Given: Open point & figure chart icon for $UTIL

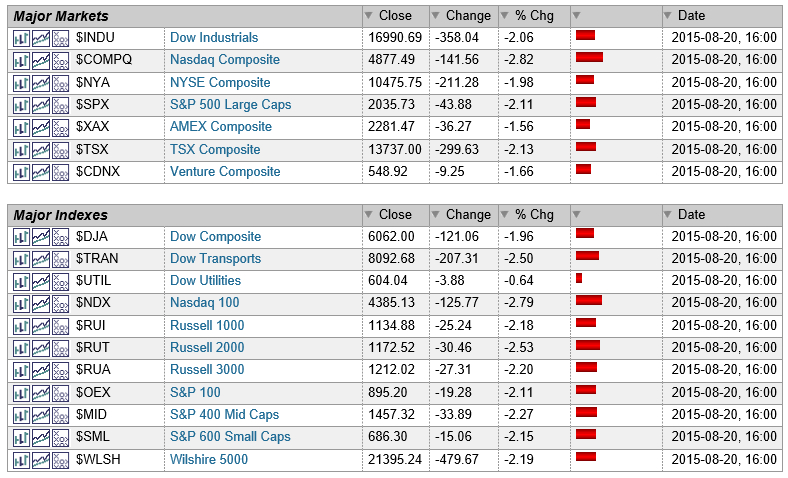Looking at the screenshot, I should click(x=60, y=281).
